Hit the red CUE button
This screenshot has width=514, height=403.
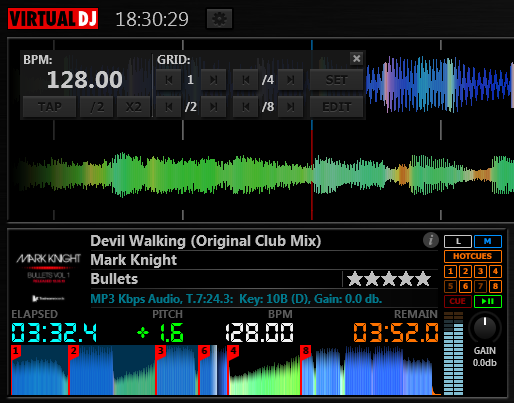458,301
